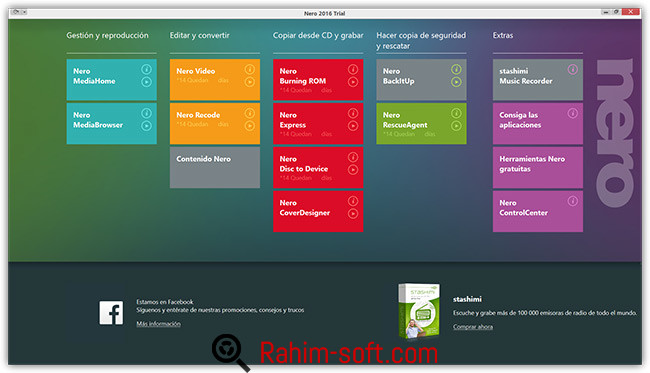Open info icon on Nero Video tile
The height and width of the screenshot is (373, 650).
[250, 69]
